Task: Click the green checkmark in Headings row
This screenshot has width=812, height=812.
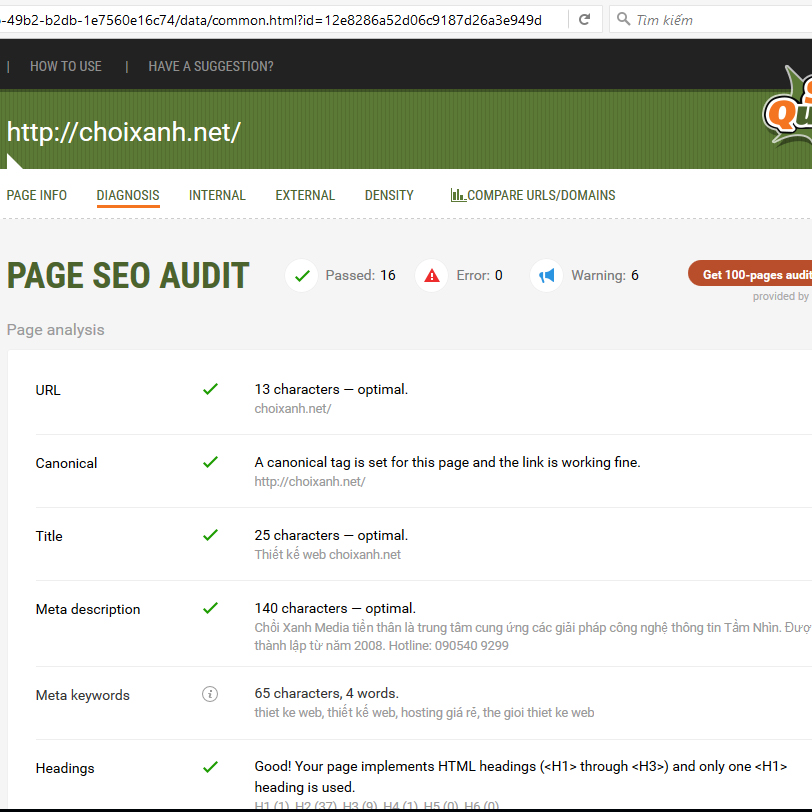Action: click(210, 767)
